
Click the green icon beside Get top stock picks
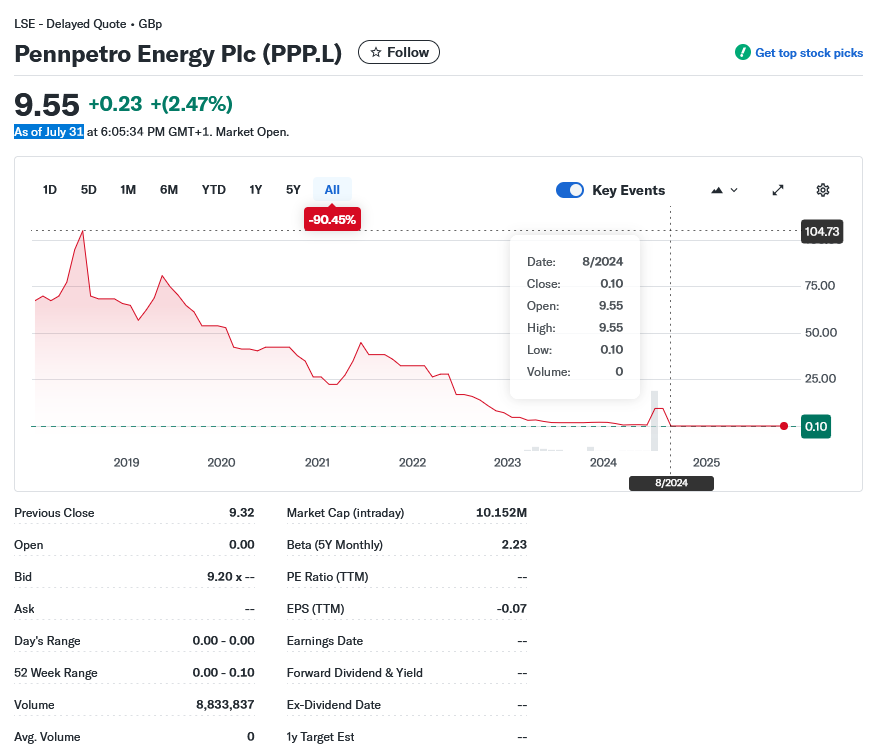pyautogui.click(x=742, y=53)
